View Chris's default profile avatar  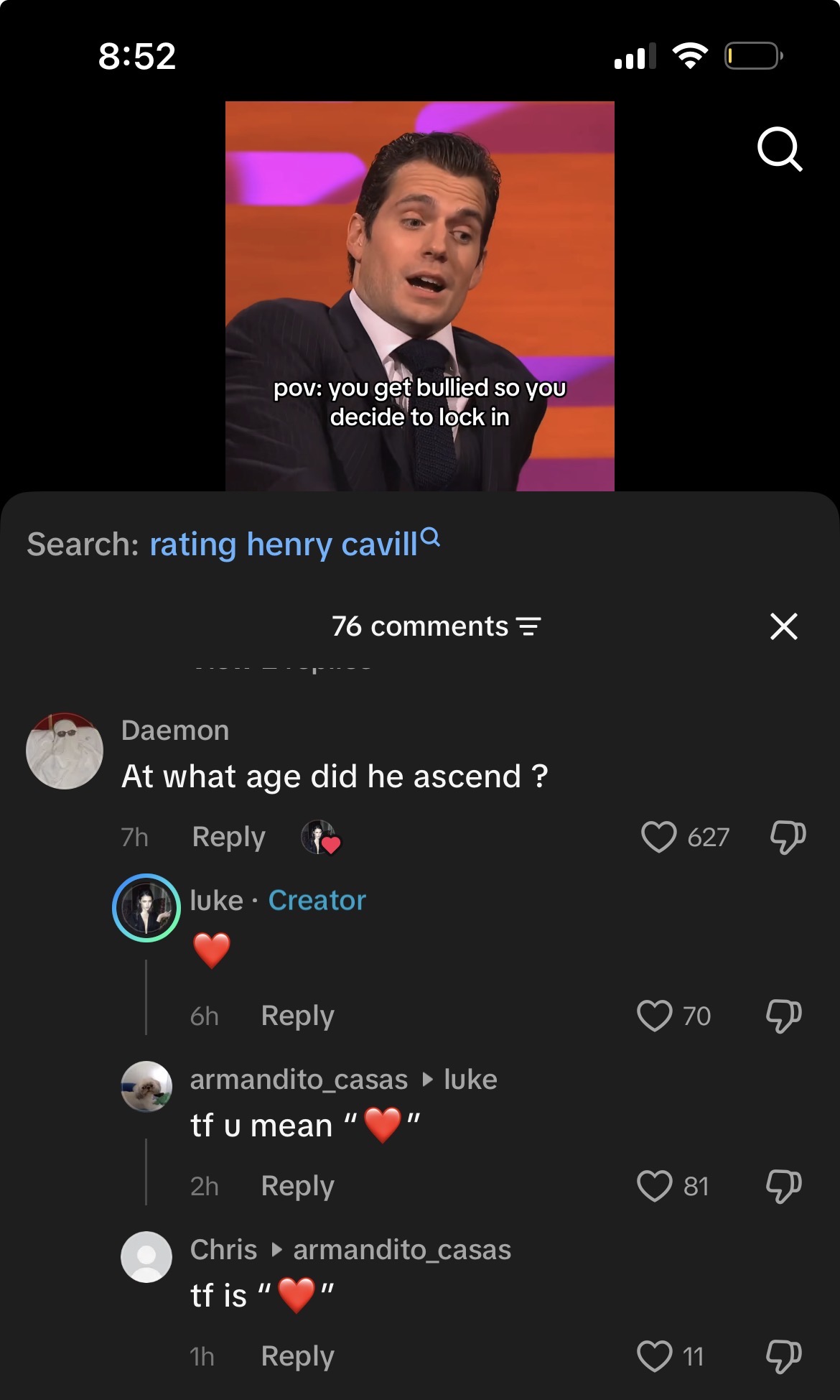click(x=146, y=1257)
